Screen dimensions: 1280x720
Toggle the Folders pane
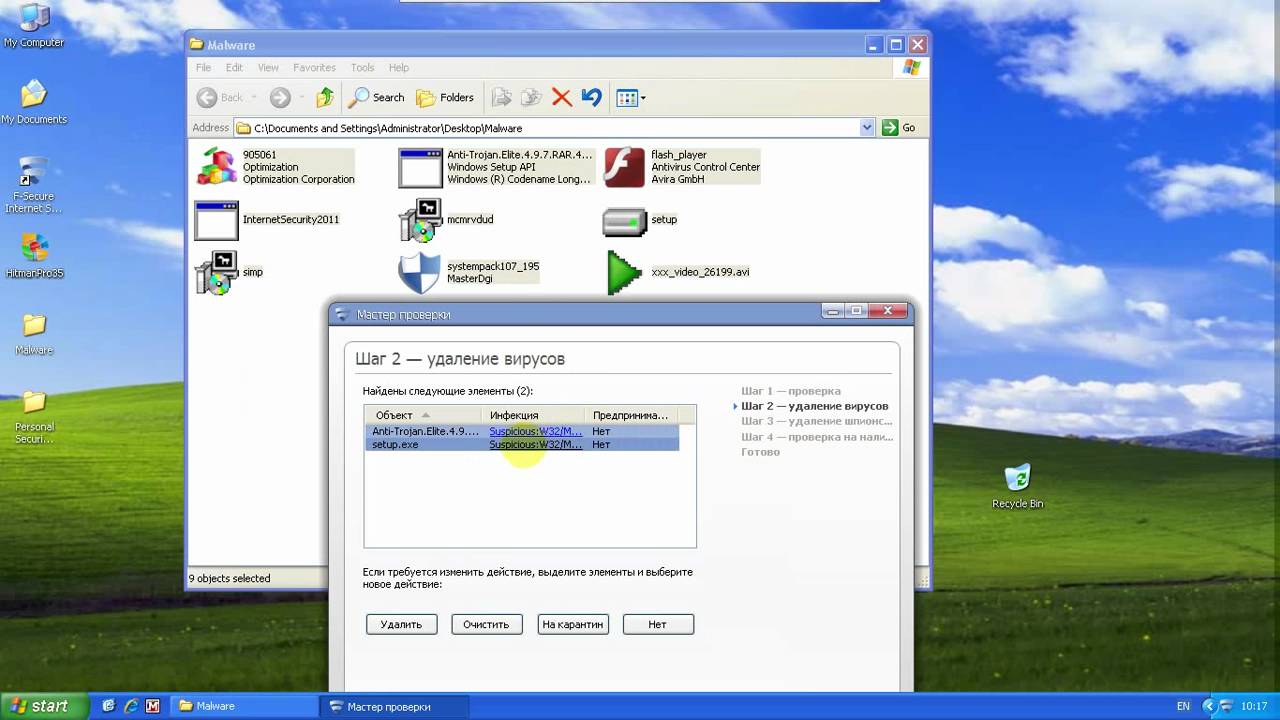(445, 97)
